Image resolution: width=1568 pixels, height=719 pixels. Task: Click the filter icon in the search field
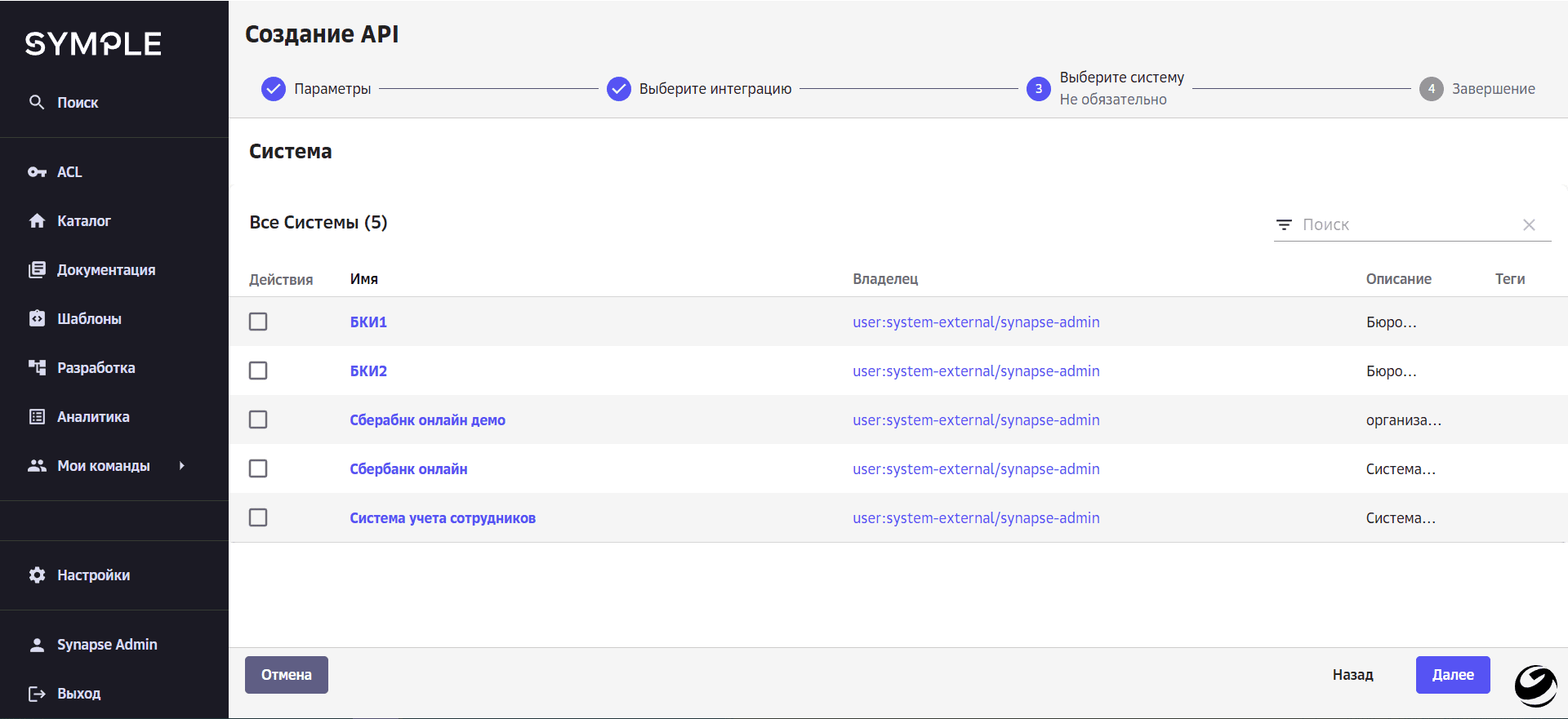[x=1284, y=224]
